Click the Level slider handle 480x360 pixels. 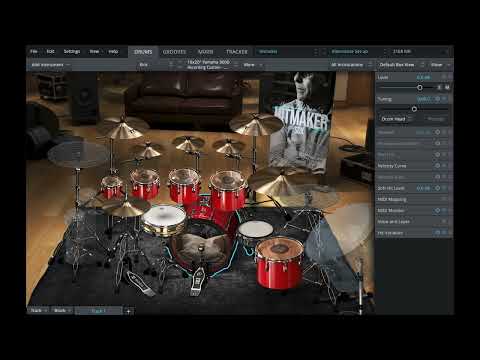tap(420, 87)
